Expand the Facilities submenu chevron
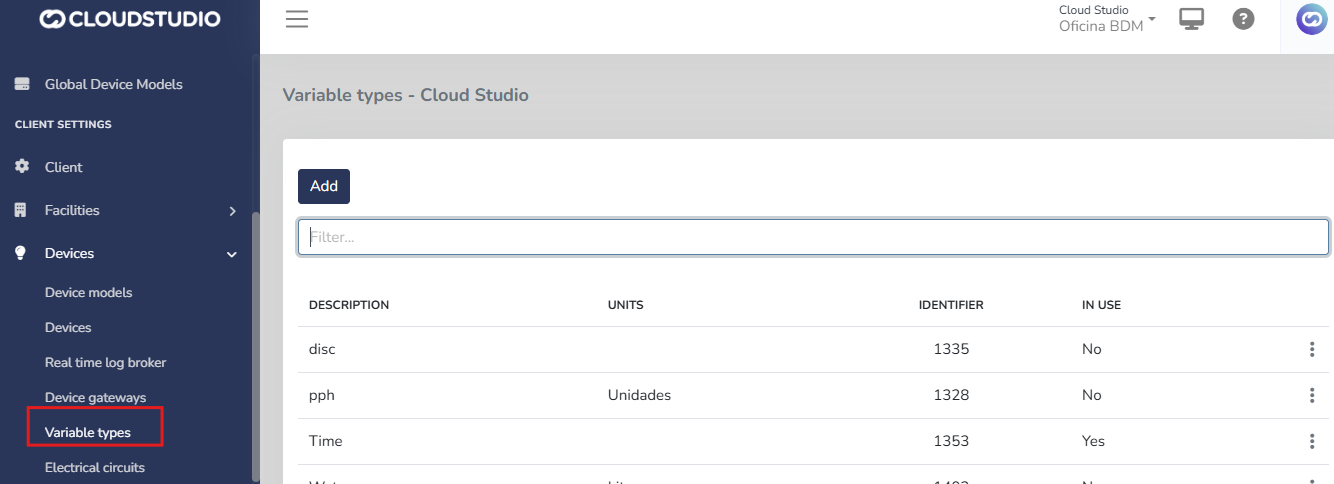The width and height of the screenshot is (1334, 484). tap(232, 211)
